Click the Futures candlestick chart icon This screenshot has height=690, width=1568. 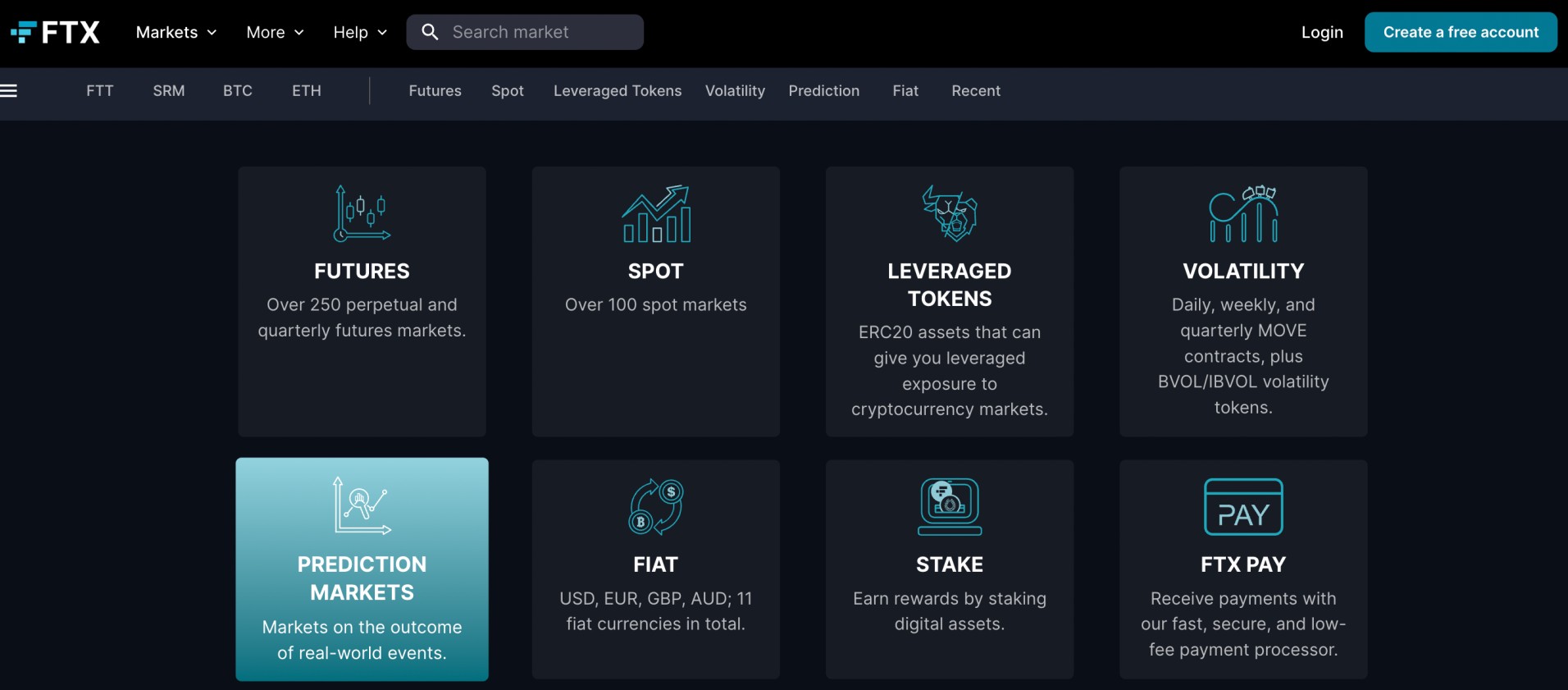click(362, 213)
